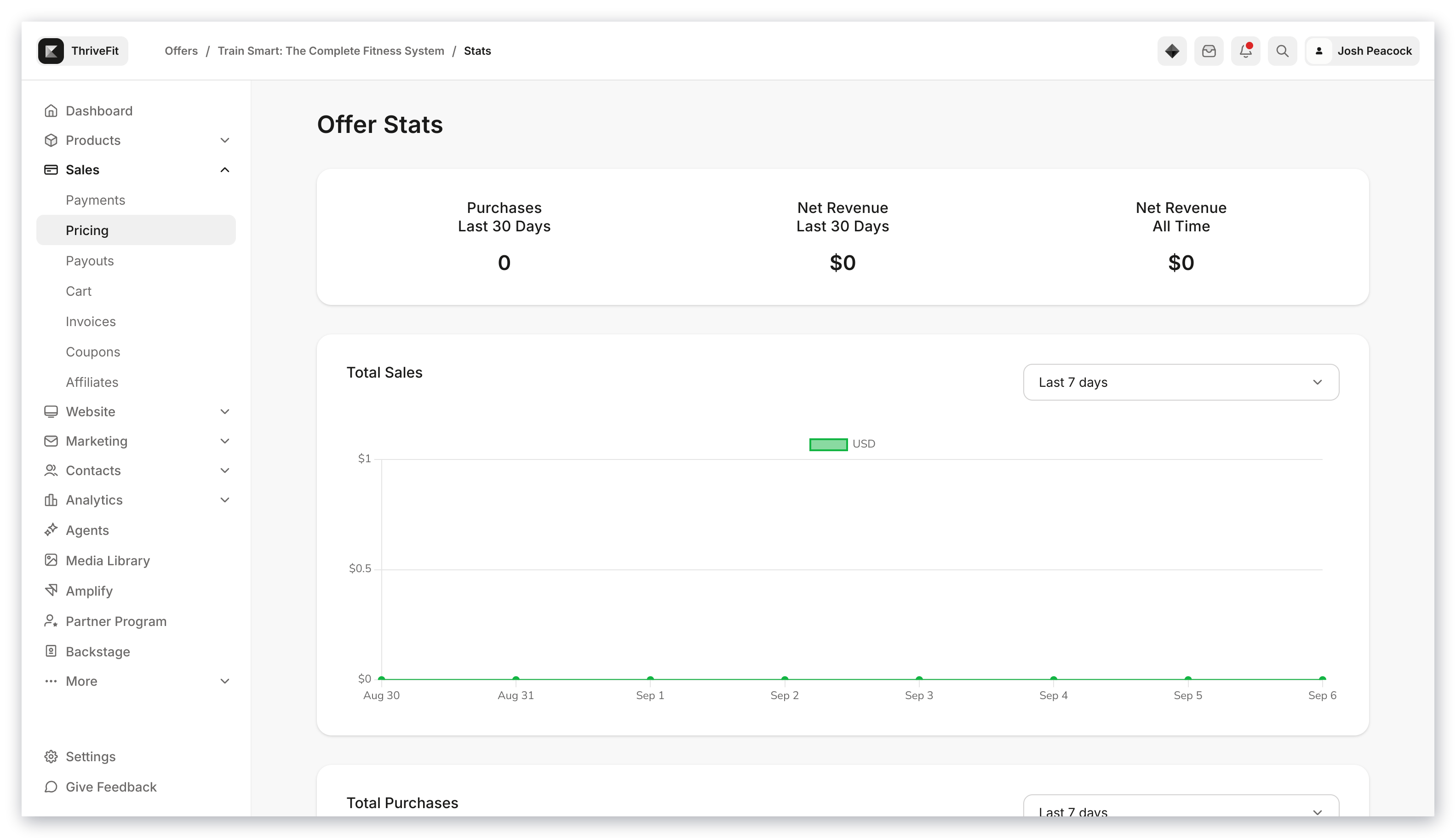
Task: Click Total Purchases card title
Action: coord(401,803)
